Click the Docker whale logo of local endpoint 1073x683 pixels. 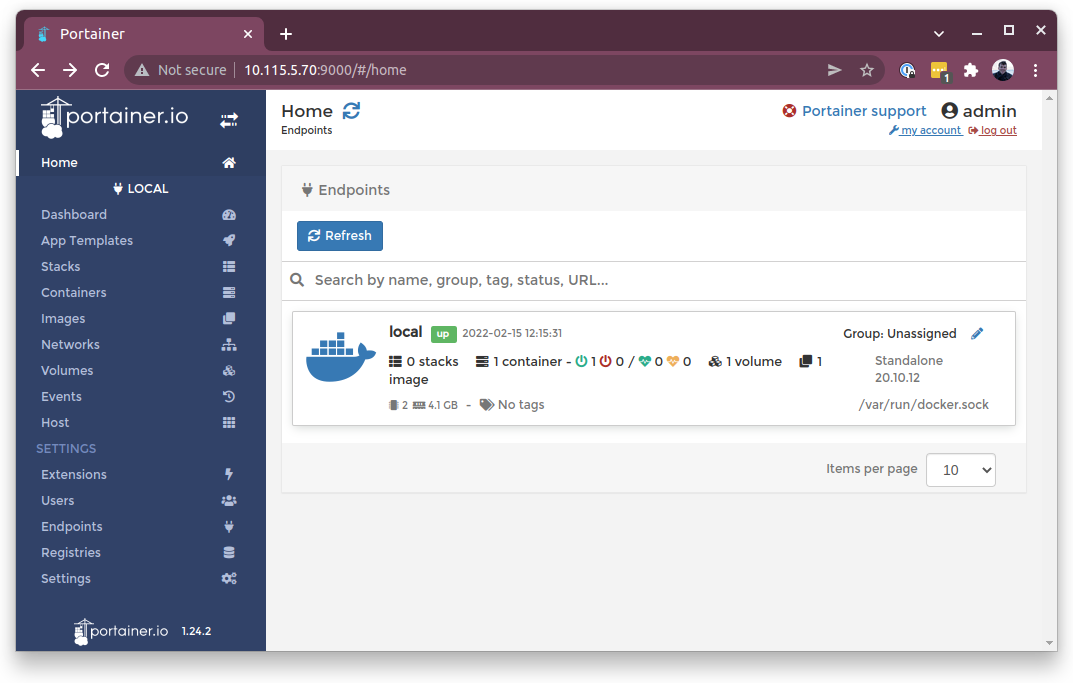[x=340, y=360]
